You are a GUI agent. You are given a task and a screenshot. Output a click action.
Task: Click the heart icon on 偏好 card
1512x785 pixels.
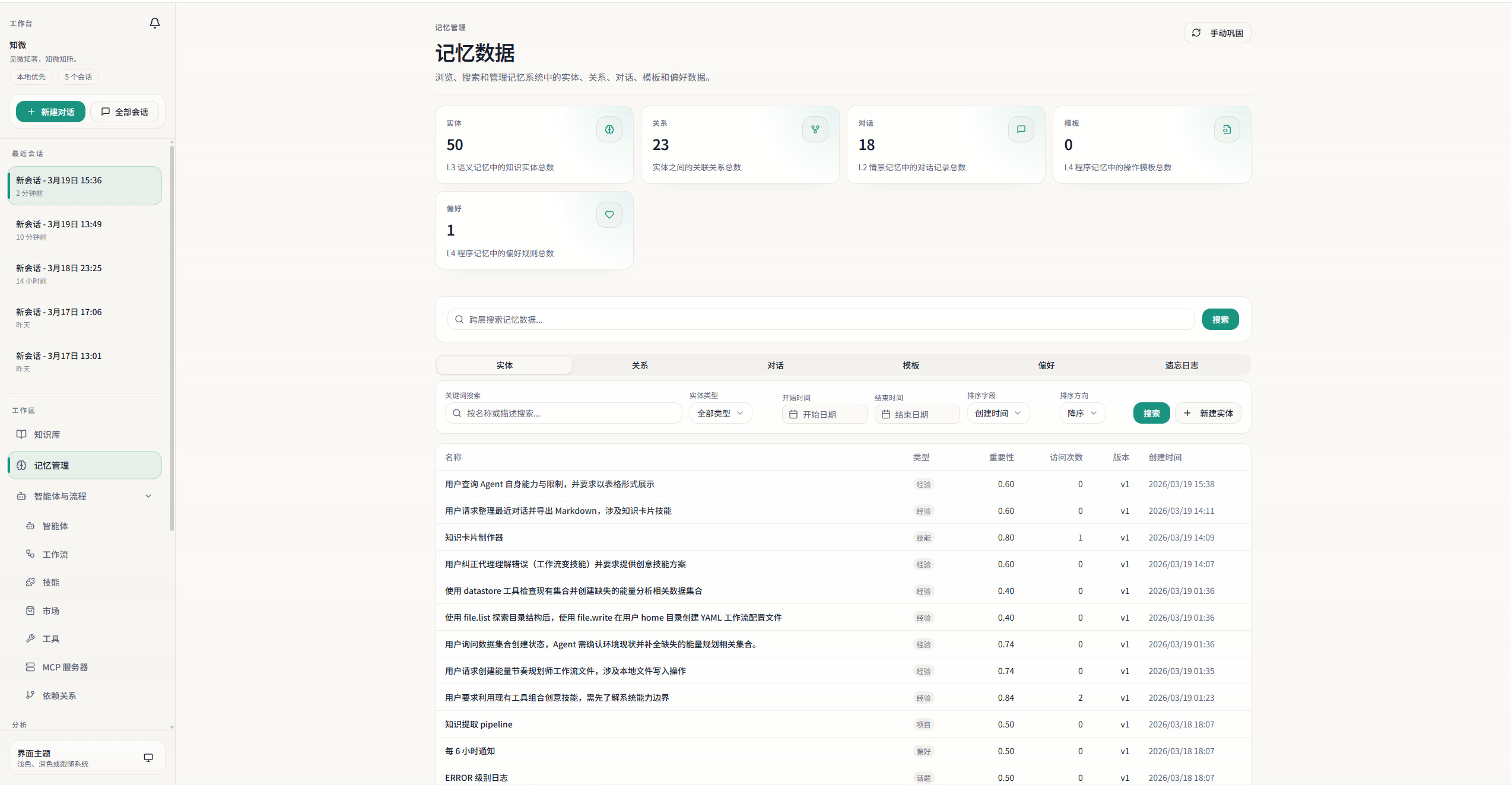(609, 215)
